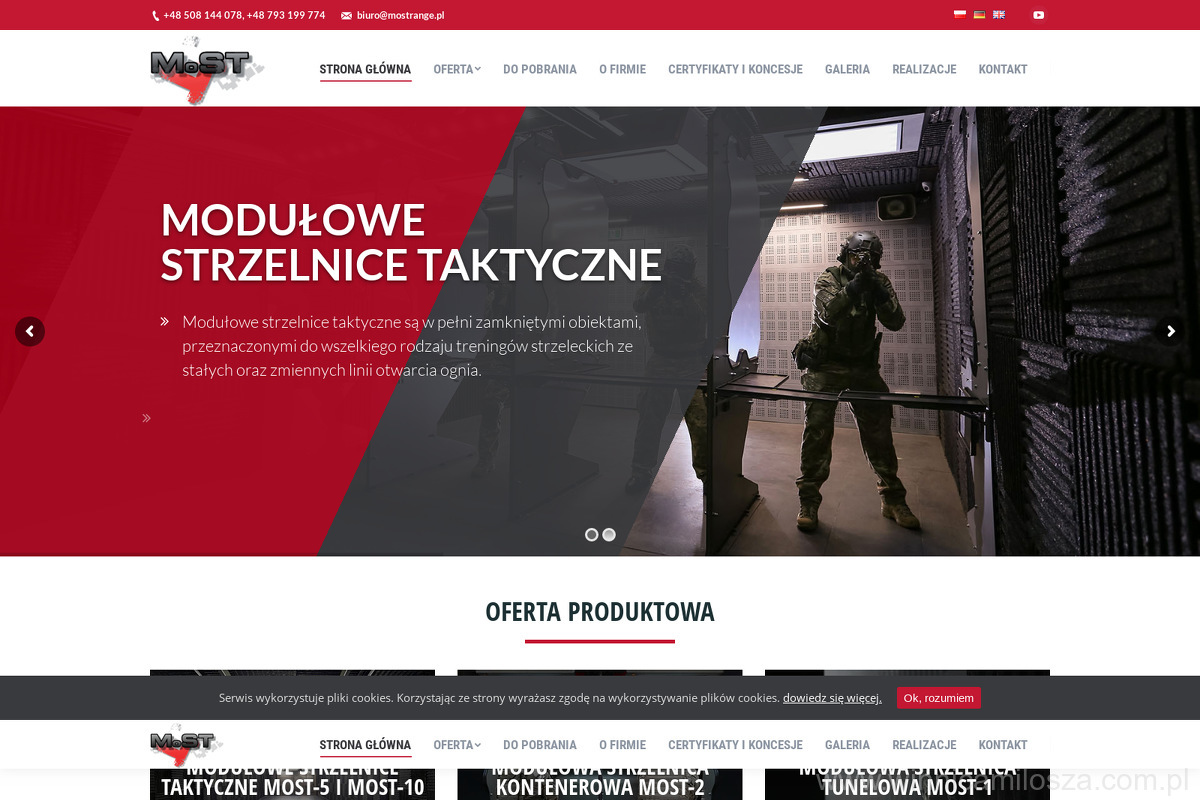Select the first slider pagination dot
The height and width of the screenshot is (800, 1200).
click(x=592, y=535)
